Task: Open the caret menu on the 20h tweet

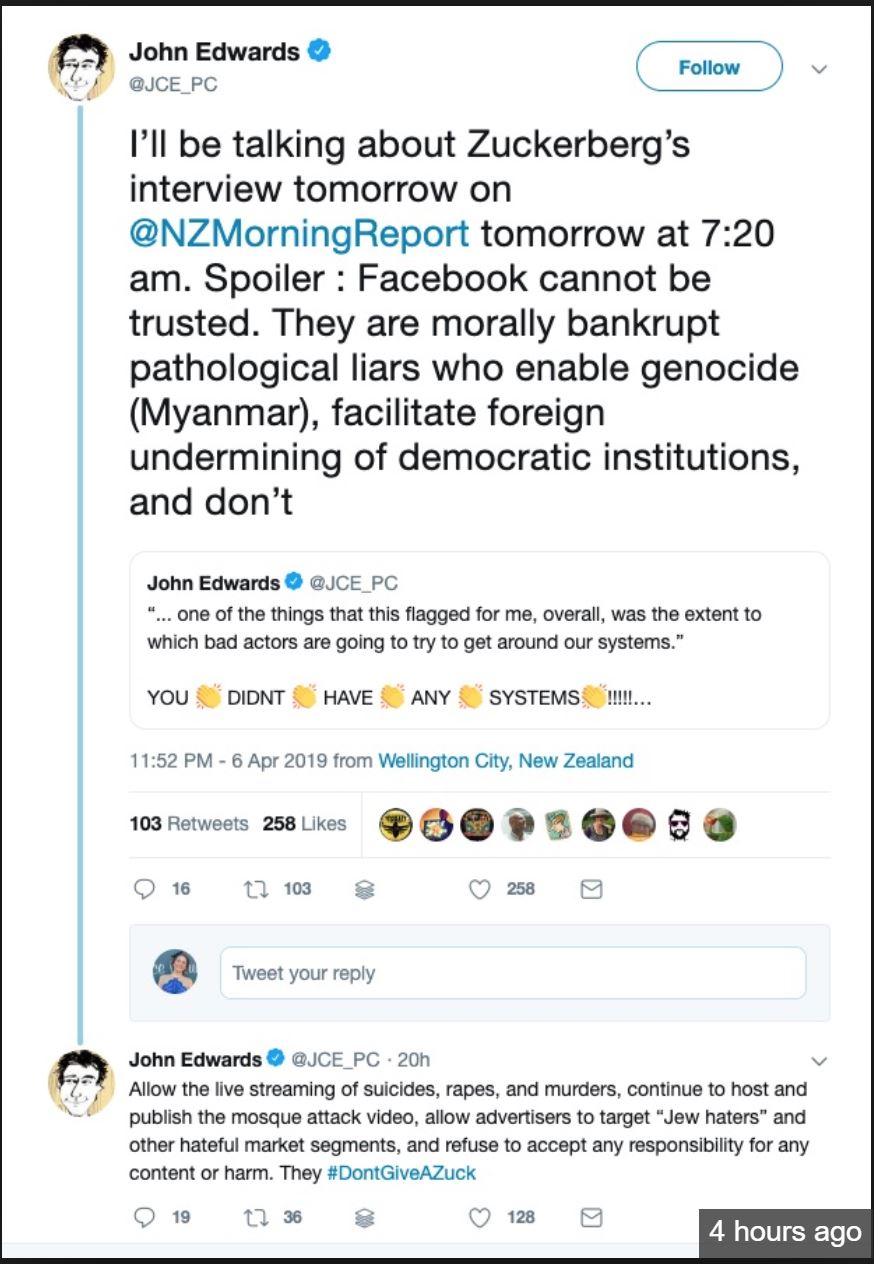Action: [820, 1061]
